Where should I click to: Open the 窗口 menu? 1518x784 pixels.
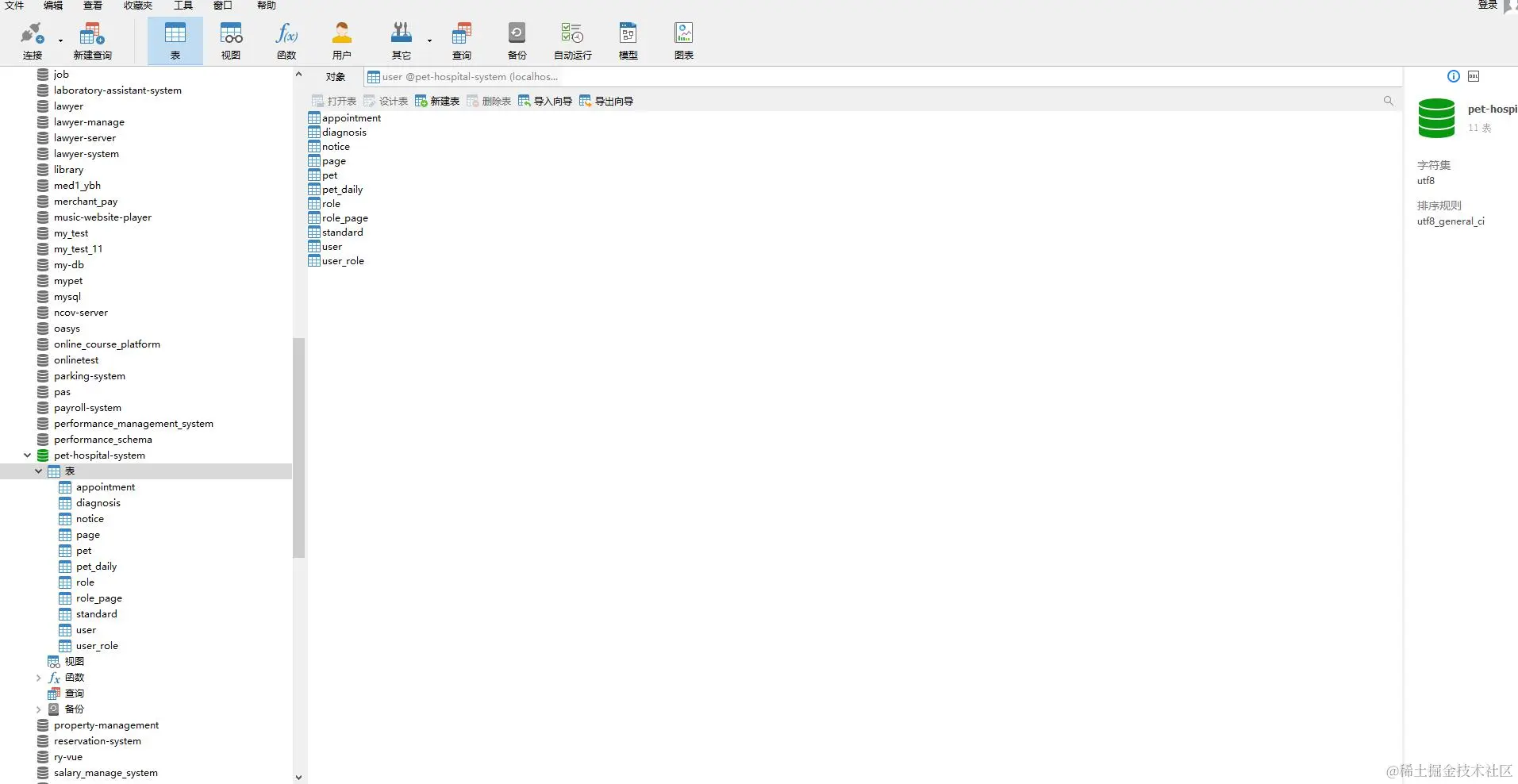click(x=223, y=6)
